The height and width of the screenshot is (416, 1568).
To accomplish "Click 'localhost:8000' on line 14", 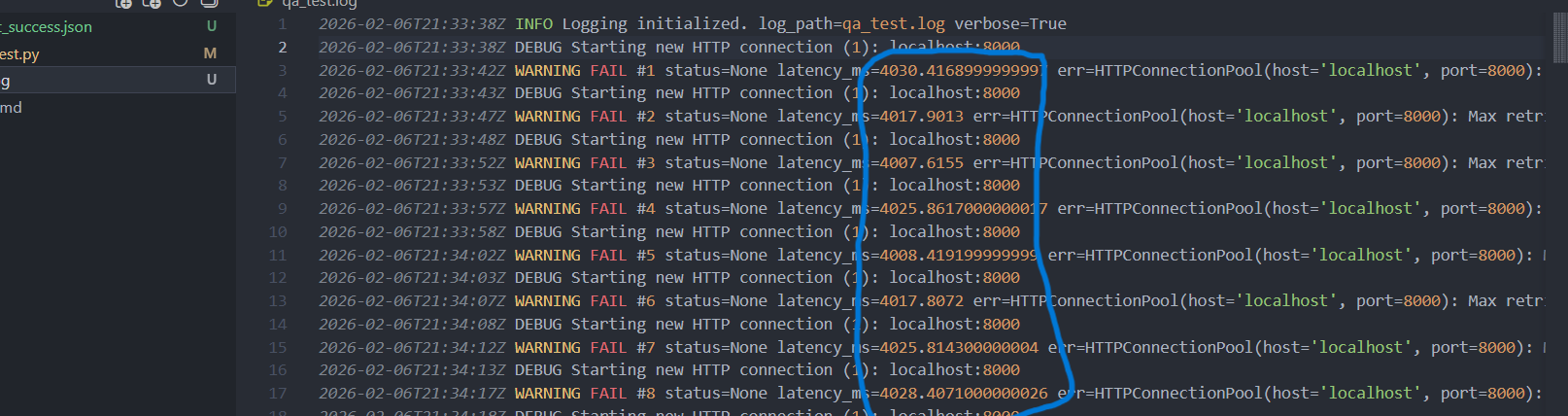I will (955, 324).
